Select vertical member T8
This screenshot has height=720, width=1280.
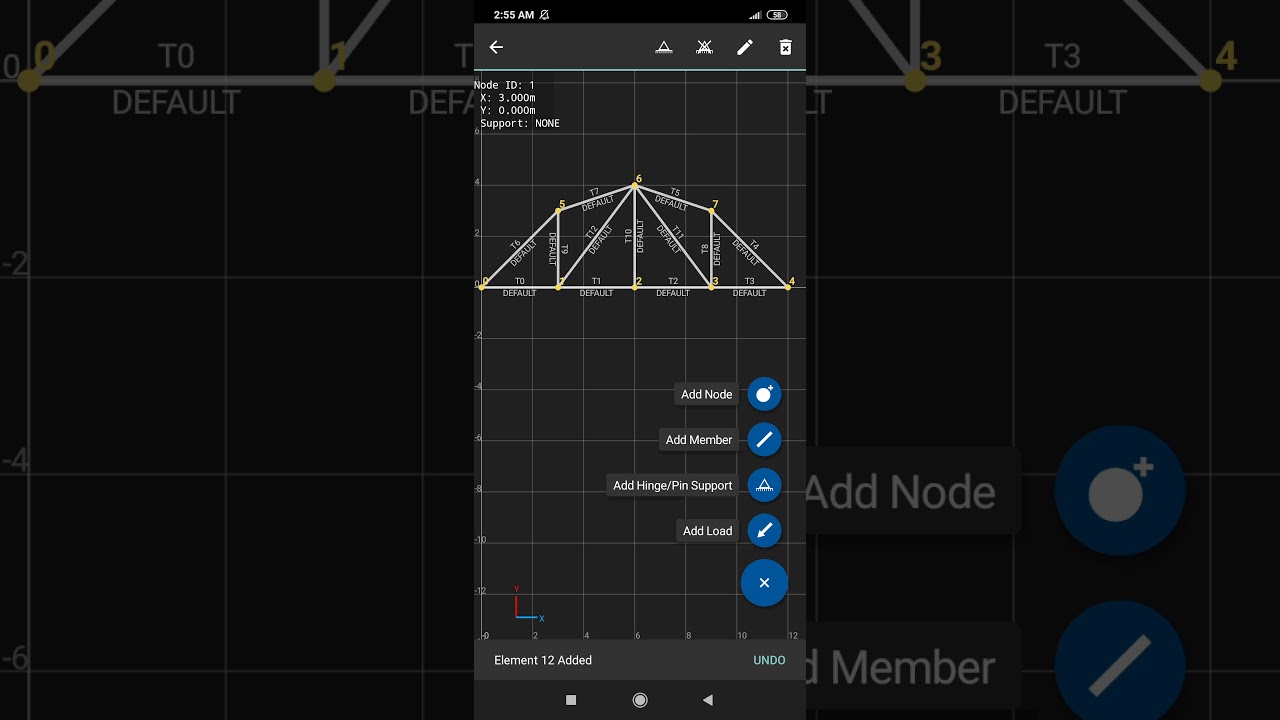pyautogui.click(x=711, y=249)
